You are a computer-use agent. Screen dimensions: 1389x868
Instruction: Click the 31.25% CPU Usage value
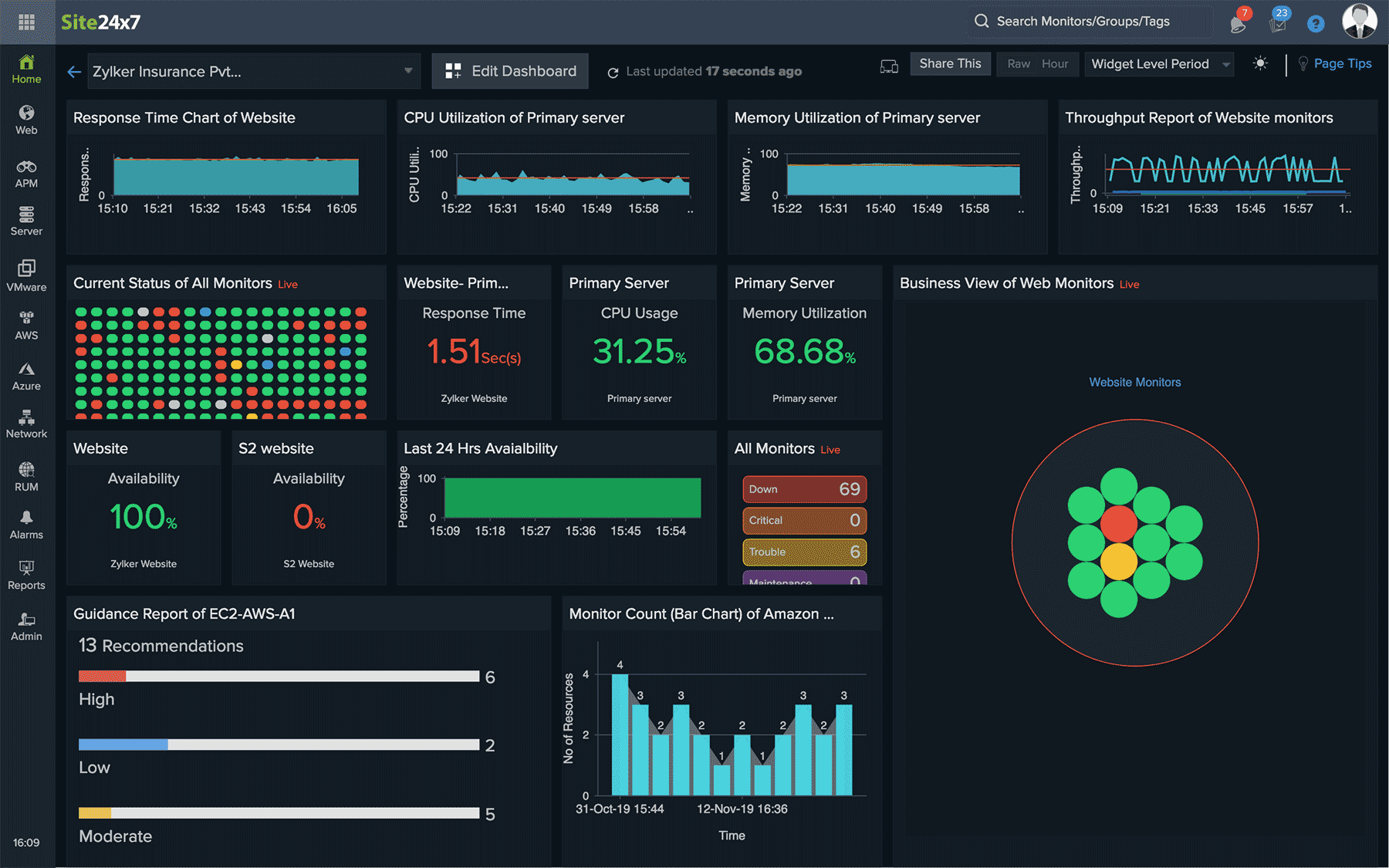tap(639, 353)
